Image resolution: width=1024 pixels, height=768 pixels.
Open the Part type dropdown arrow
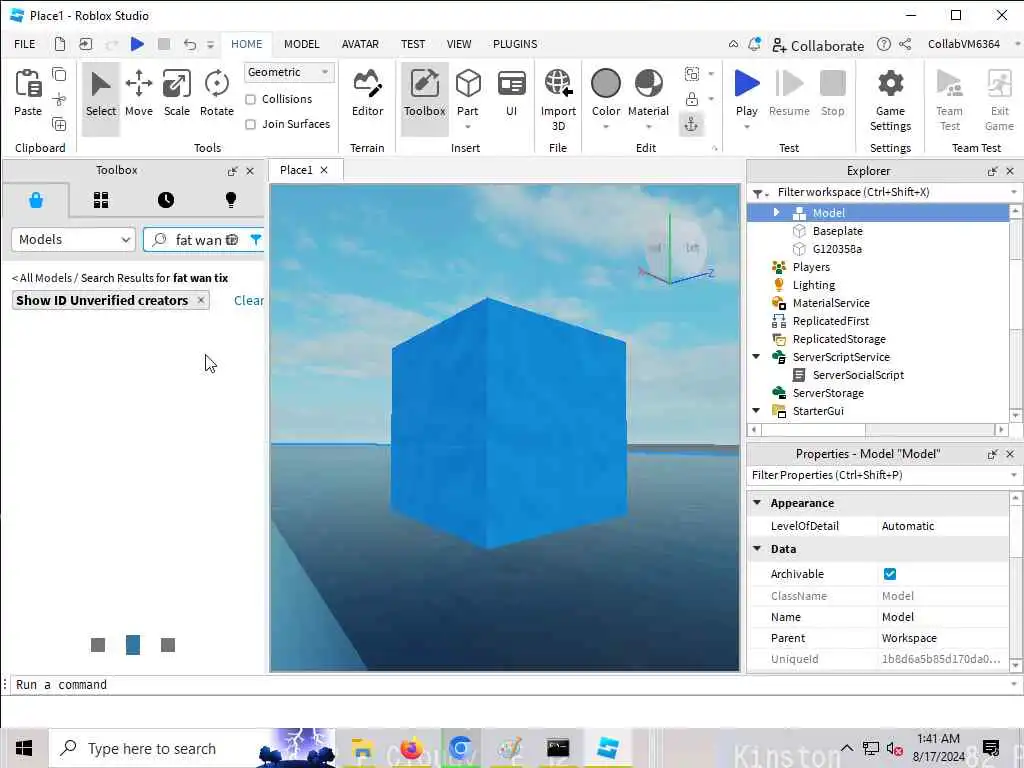(x=468, y=127)
